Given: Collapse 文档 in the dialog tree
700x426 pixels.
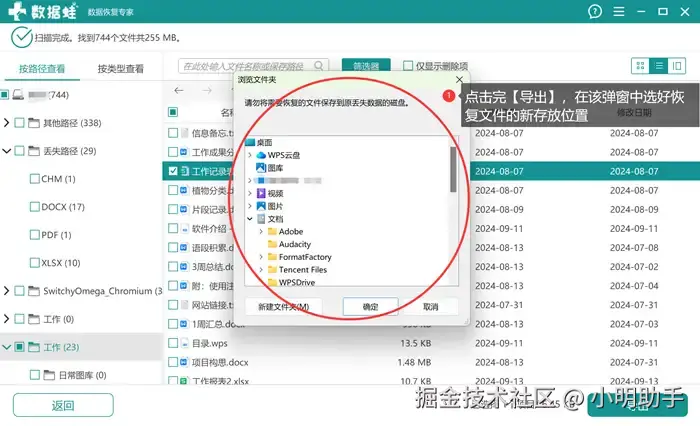Looking at the screenshot, I should click(x=250, y=219).
